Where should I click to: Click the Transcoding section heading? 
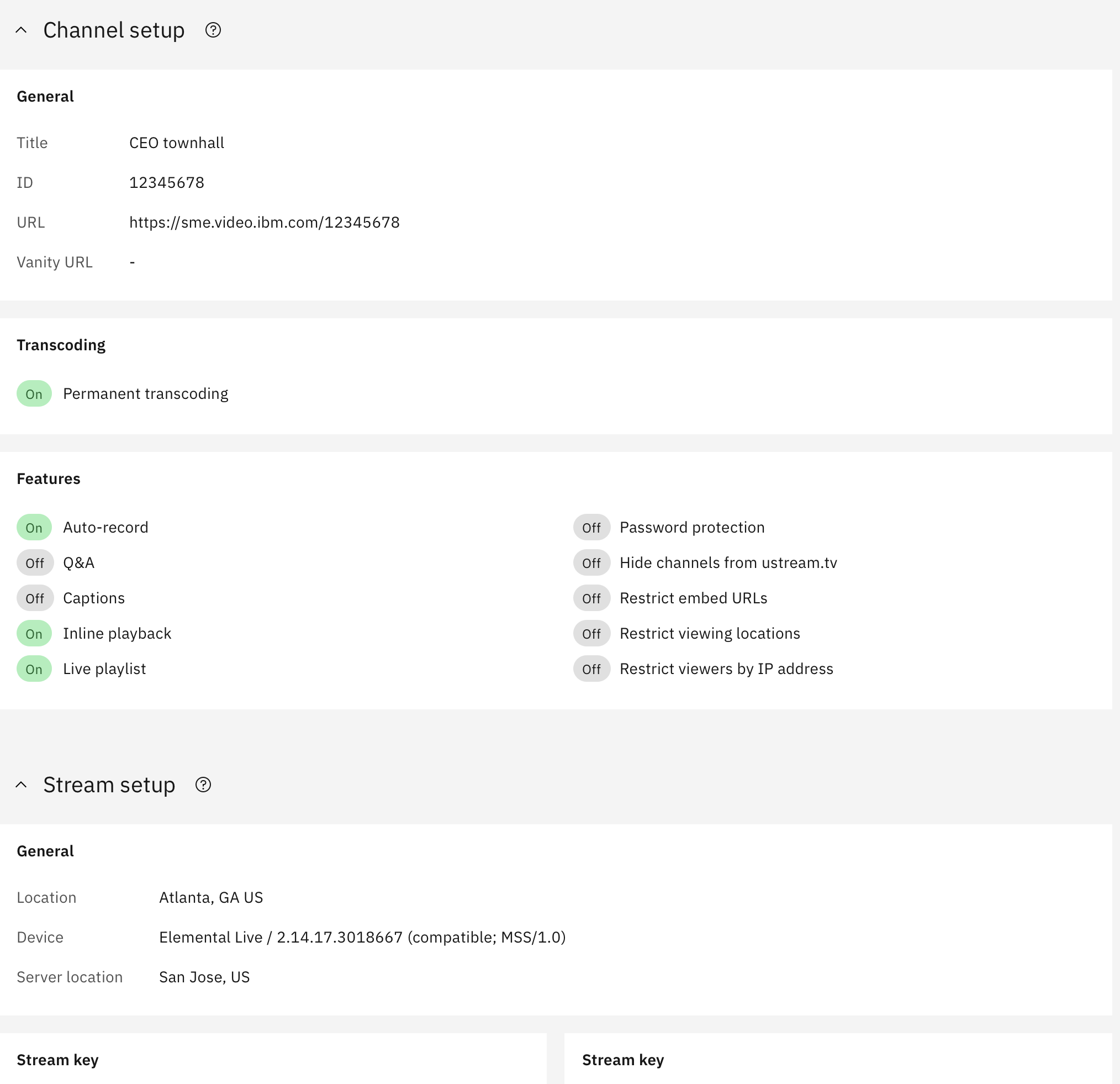[61, 345]
